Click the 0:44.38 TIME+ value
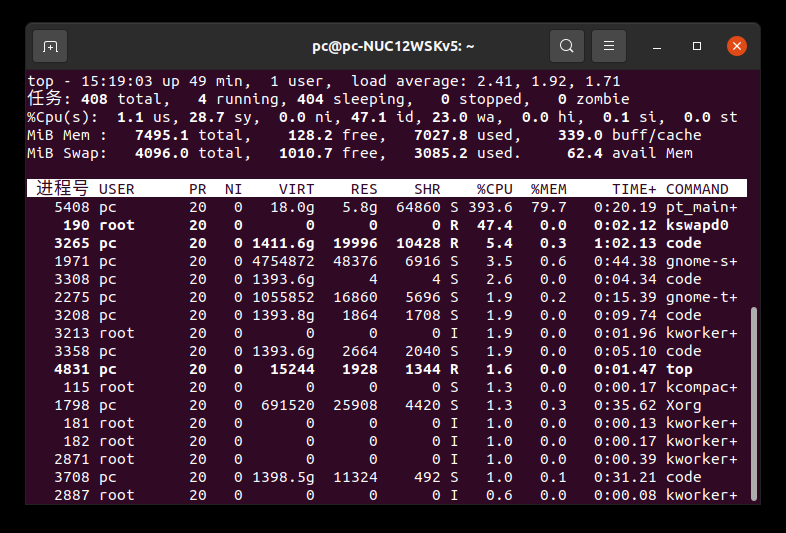This screenshot has height=533, width=786. pos(625,261)
